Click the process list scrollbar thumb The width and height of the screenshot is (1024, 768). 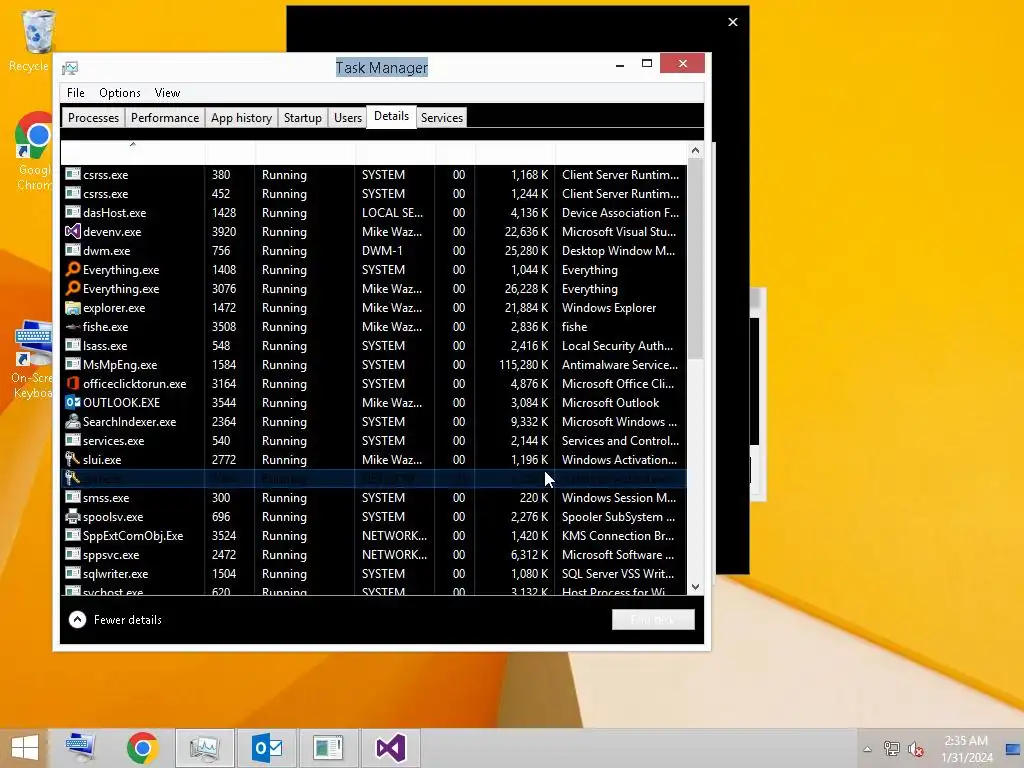click(x=695, y=258)
